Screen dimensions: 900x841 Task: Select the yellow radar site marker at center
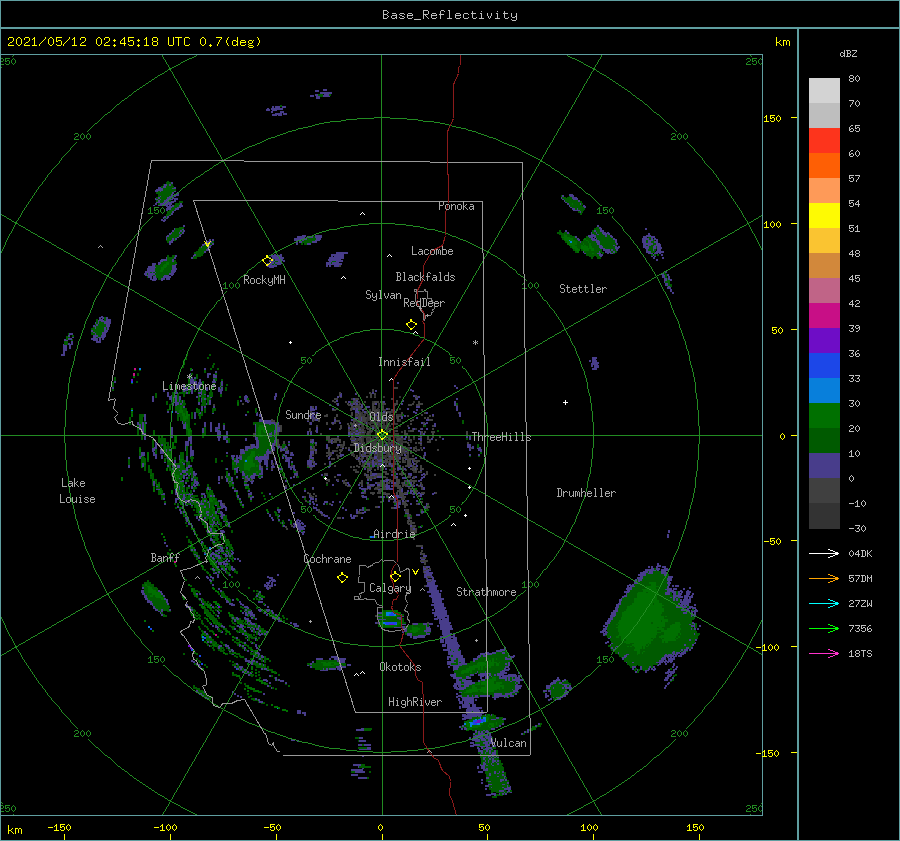pyautogui.click(x=382, y=435)
